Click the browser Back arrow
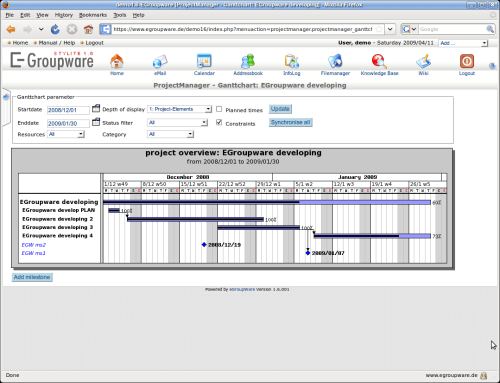This screenshot has width=500, height=383. point(11,29)
